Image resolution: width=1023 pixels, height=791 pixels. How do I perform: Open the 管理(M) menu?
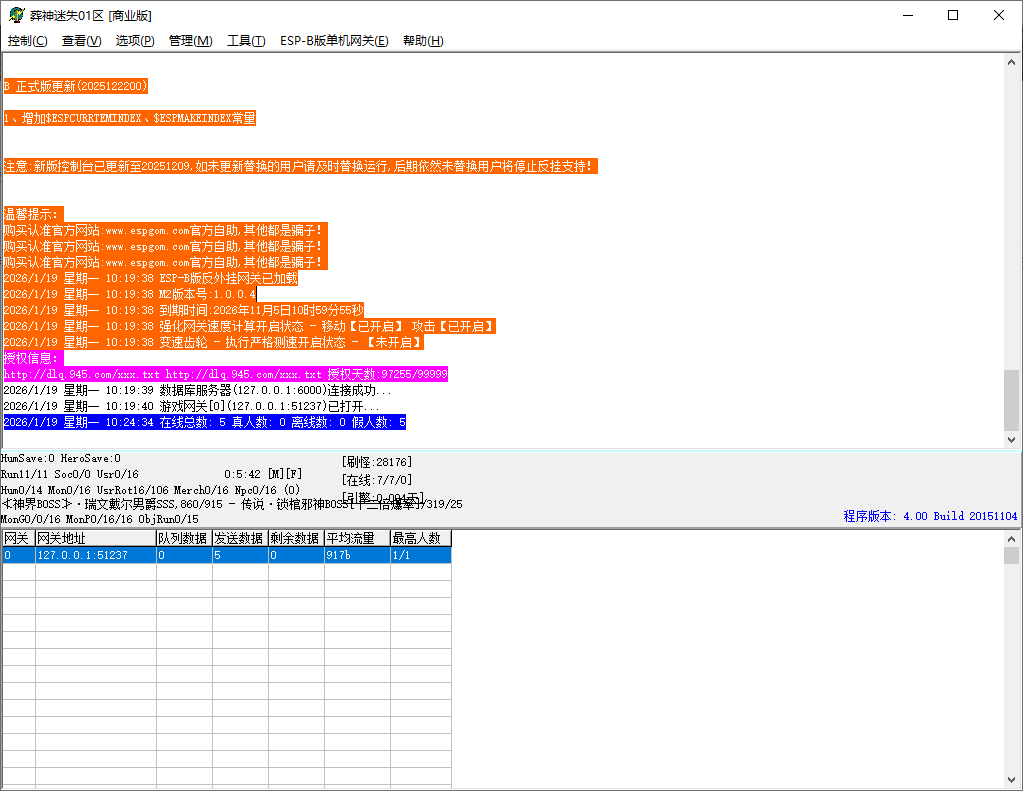click(190, 41)
